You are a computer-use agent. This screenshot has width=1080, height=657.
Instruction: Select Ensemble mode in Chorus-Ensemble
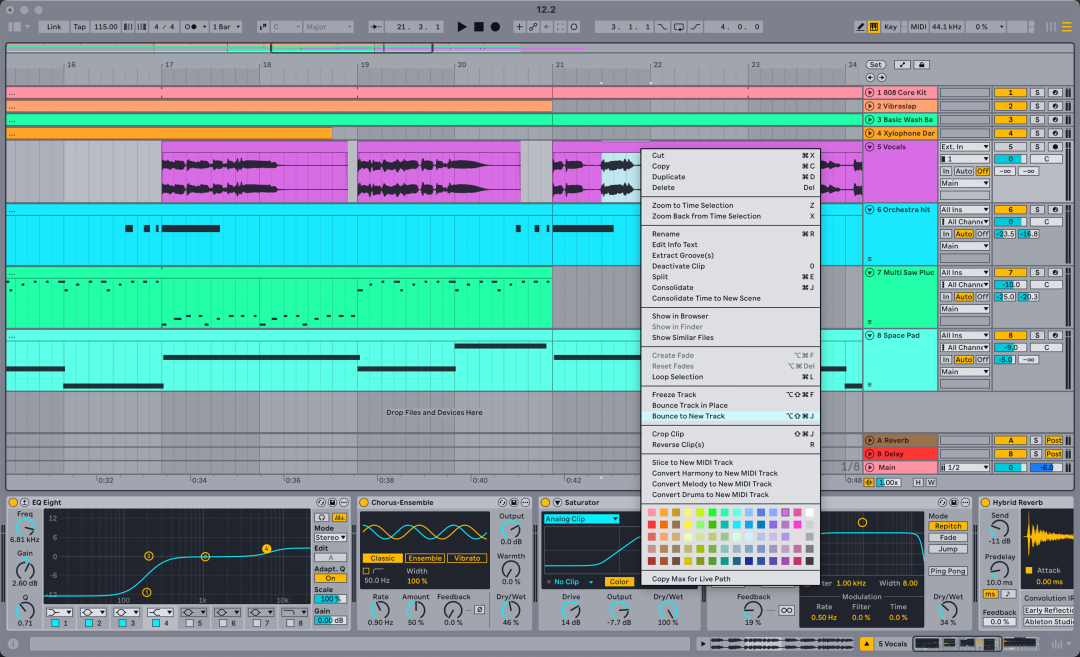click(x=424, y=559)
